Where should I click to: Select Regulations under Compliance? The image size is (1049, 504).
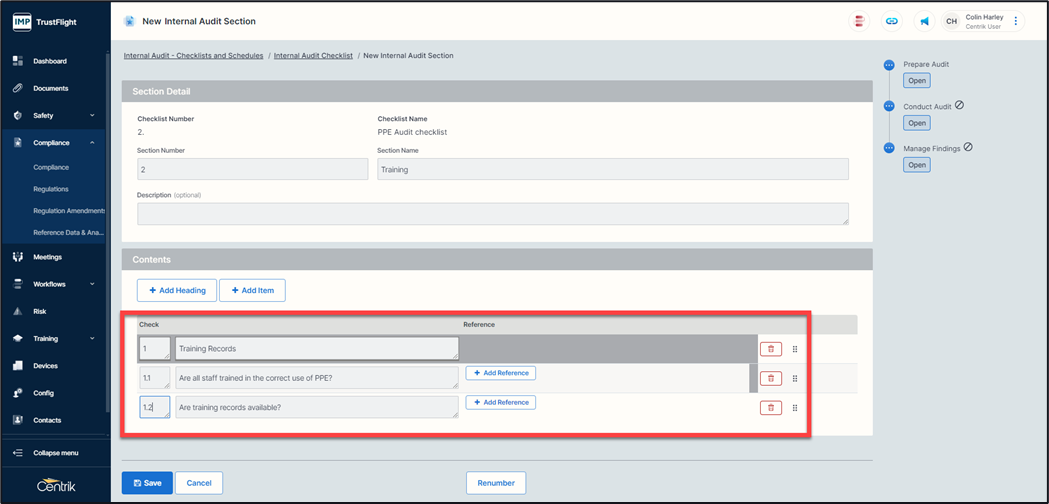click(x=51, y=189)
